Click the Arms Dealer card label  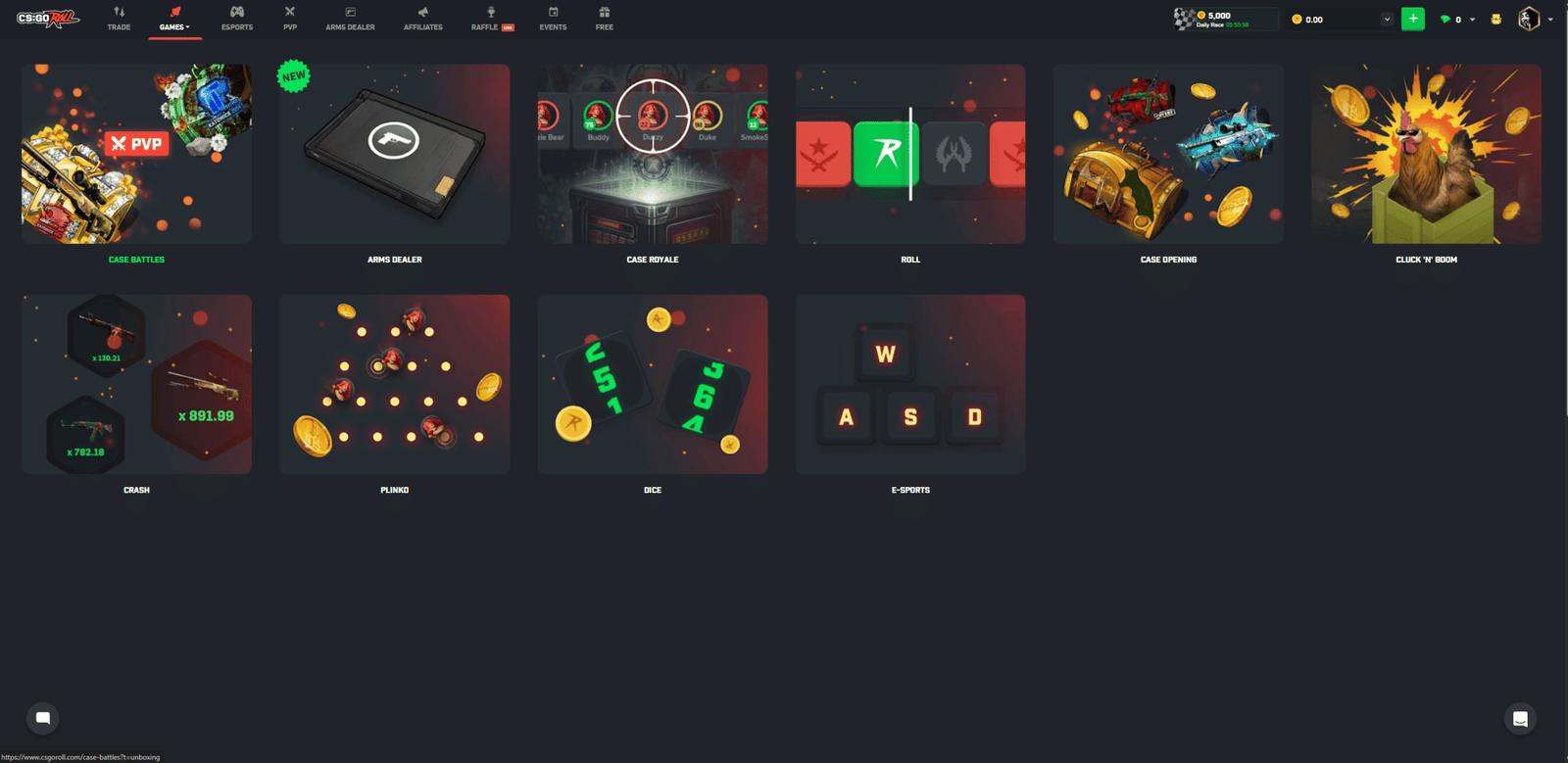click(394, 260)
